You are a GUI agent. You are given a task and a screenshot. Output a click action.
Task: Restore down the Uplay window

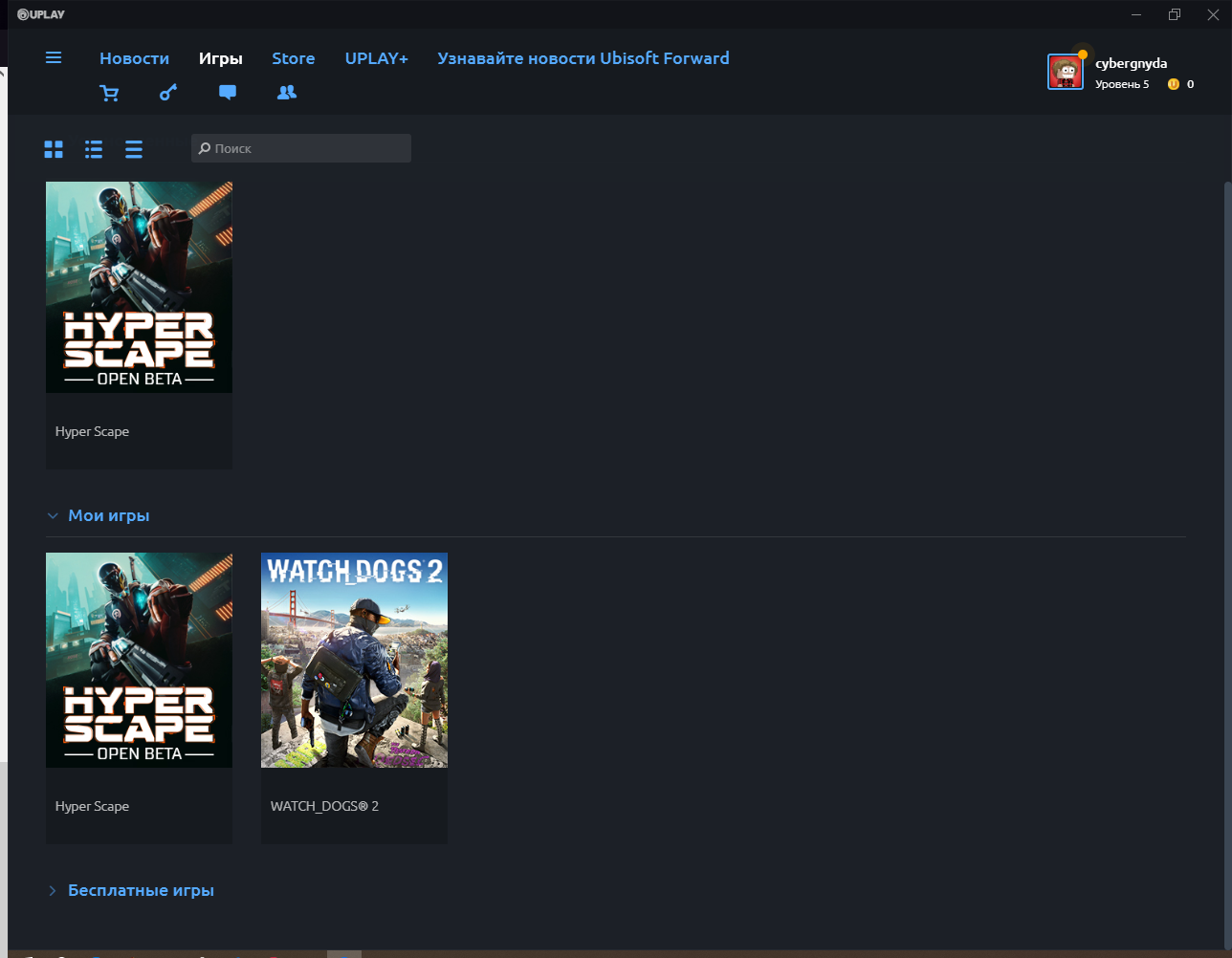click(1175, 14)
